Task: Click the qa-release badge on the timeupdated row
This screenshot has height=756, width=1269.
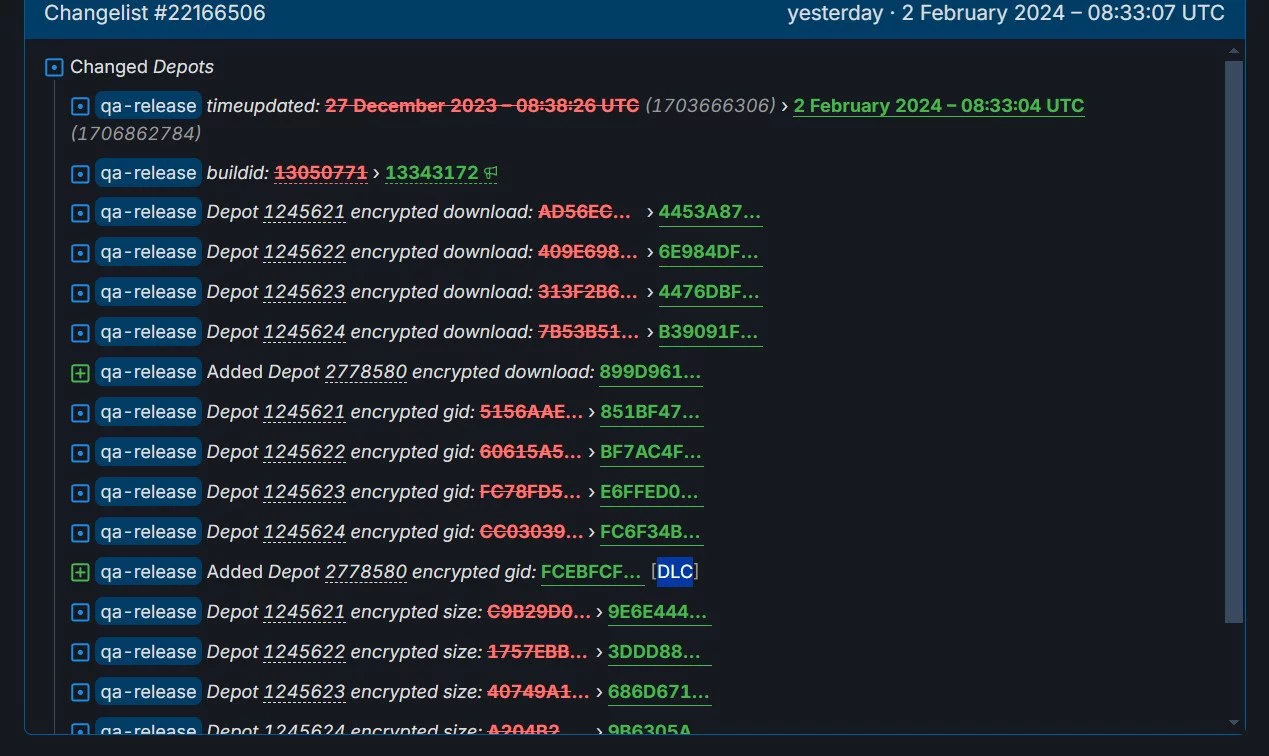Action: tap(148, 105)
